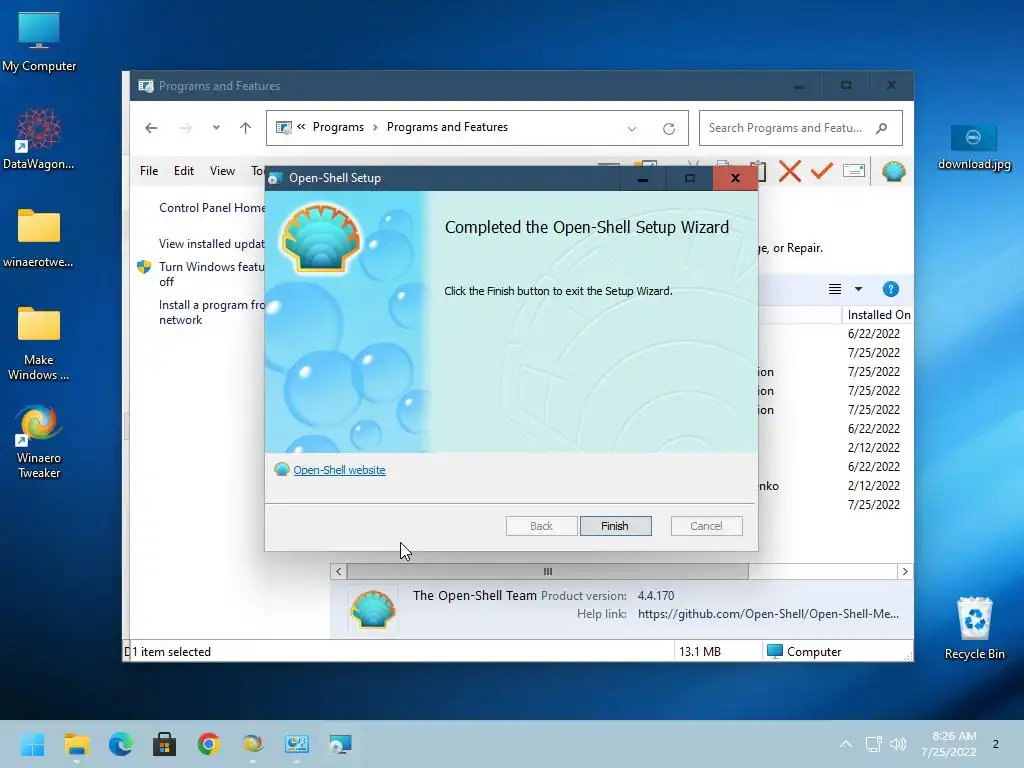Select the winaerotwe... desktop folder
Image resolution: width=1024 pixels, height=768 pixels.
click(39, 238)
